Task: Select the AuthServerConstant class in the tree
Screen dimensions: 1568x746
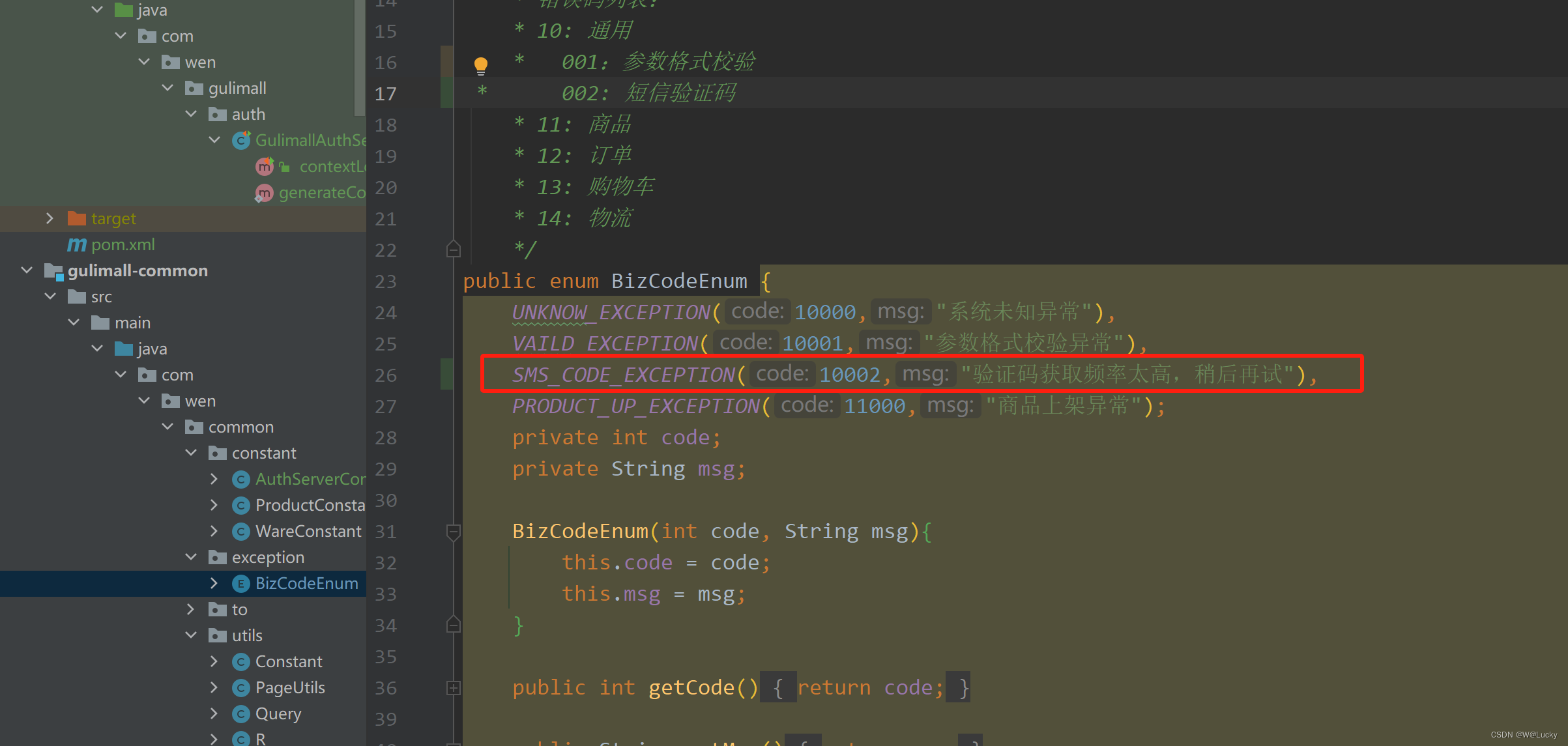Action: pyautogui.click(x=310, y=480)
